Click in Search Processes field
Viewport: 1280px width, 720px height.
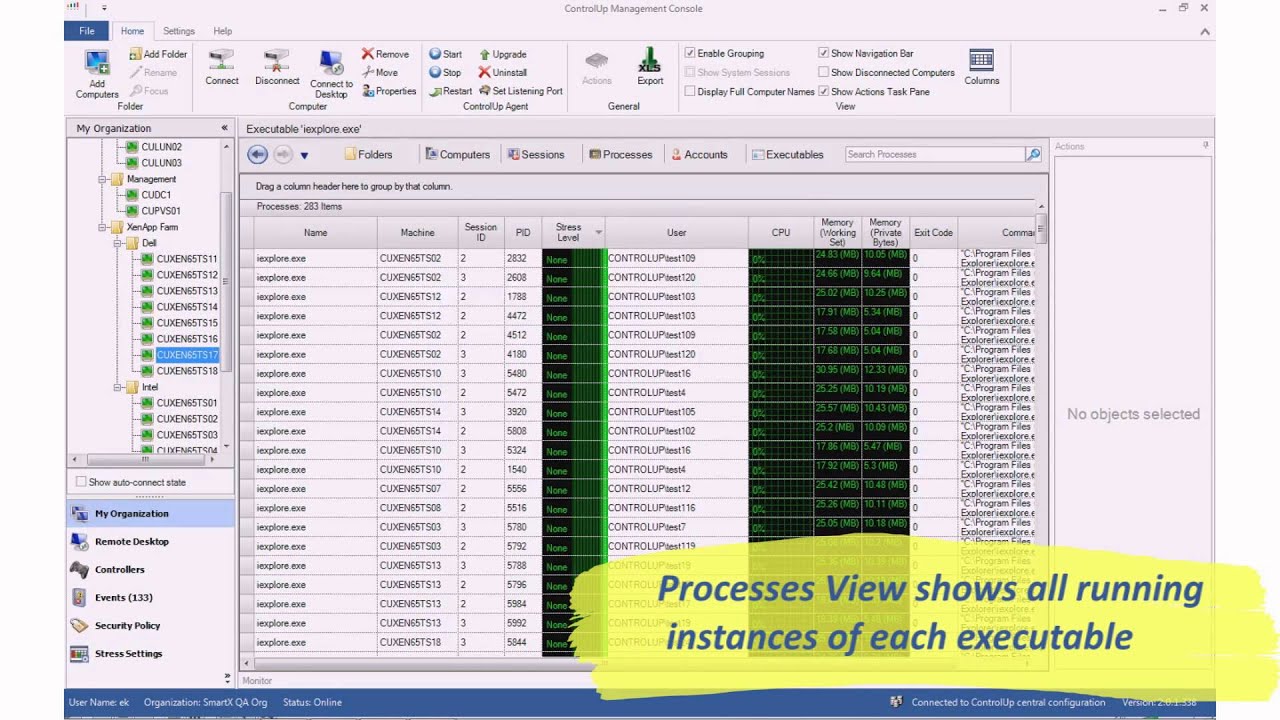(x=934, y=154)
